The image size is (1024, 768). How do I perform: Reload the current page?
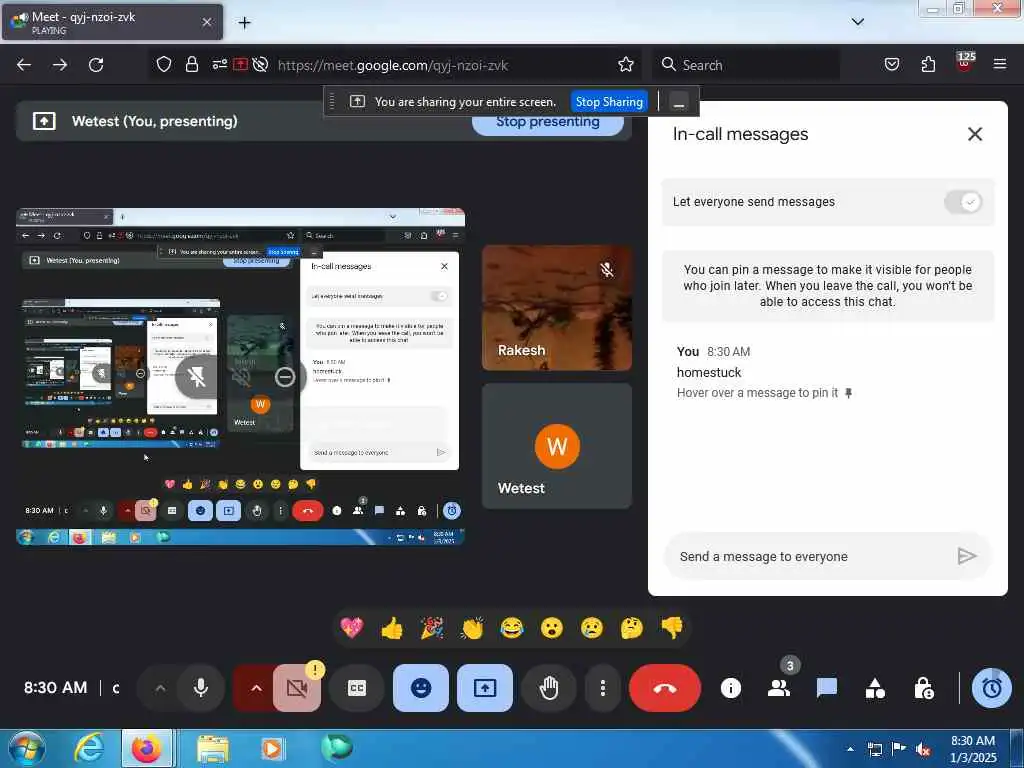point(96,65)
